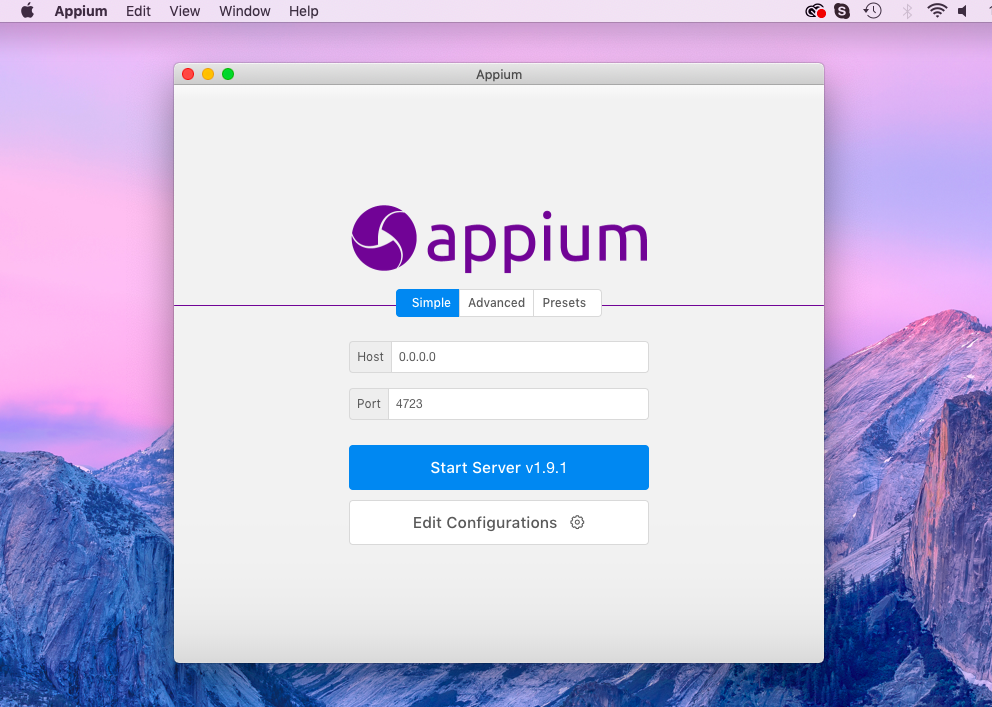Open Time Machine menu bar icon
Screen dimensions: 992x707
[x=873, y=11]
